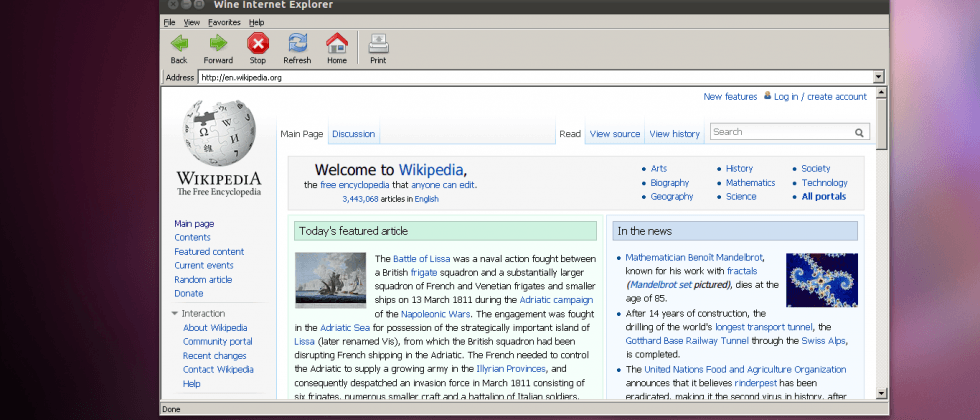Click the Done status bar text

coord(171,410)
